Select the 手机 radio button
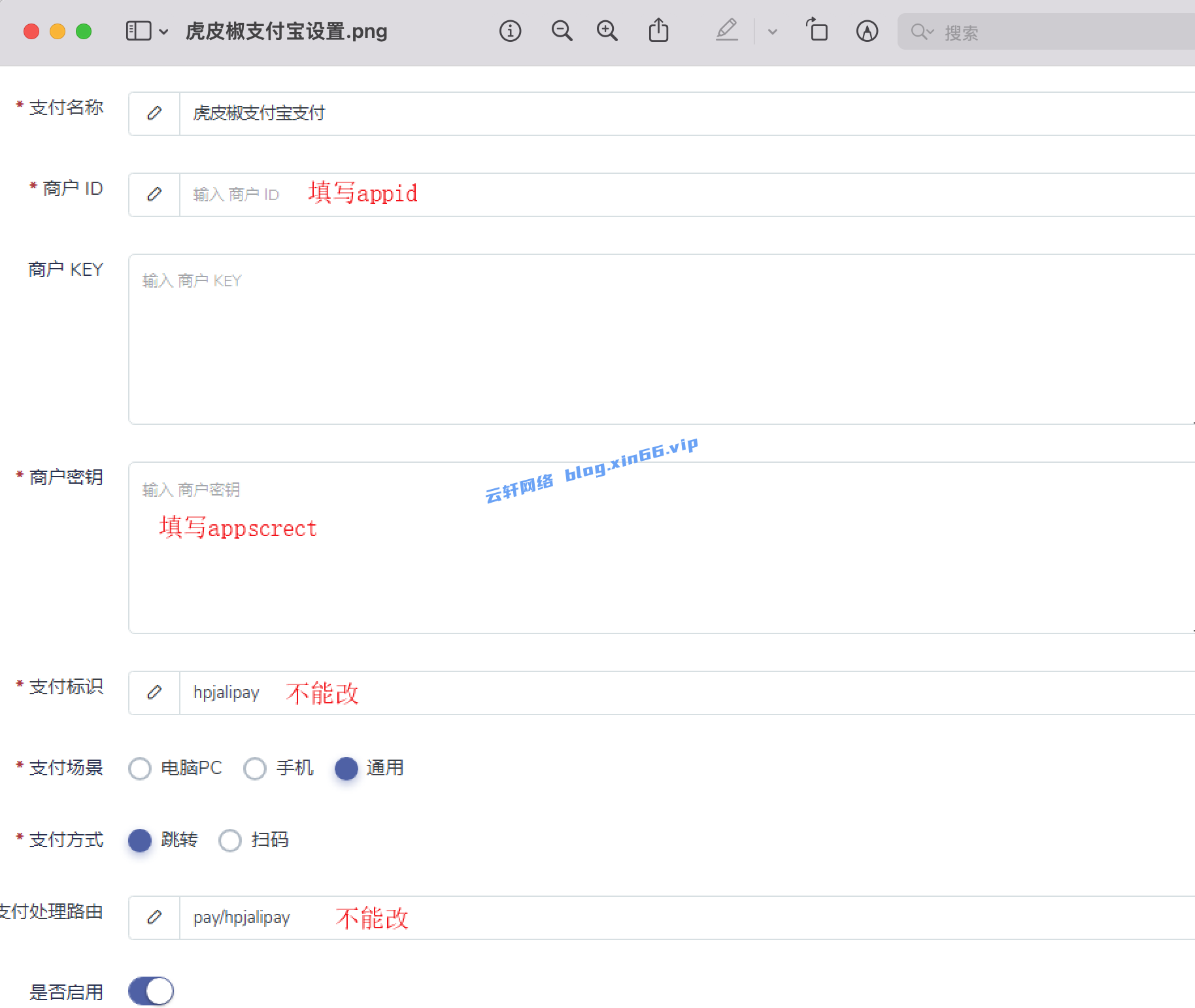 coord(255,768)
